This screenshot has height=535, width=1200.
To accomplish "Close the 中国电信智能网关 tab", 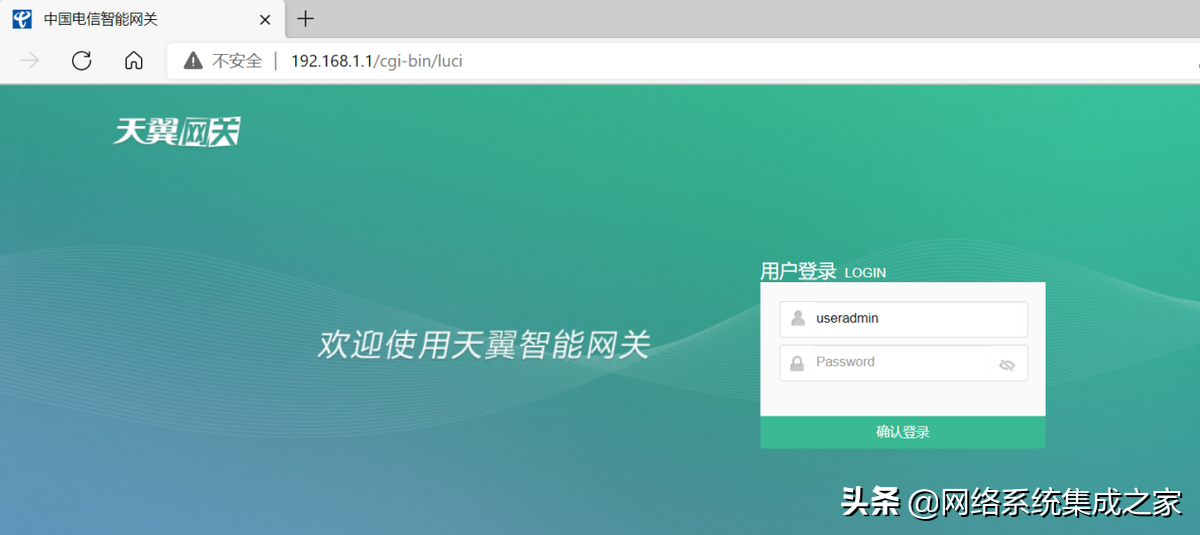I will click(265, 19).
